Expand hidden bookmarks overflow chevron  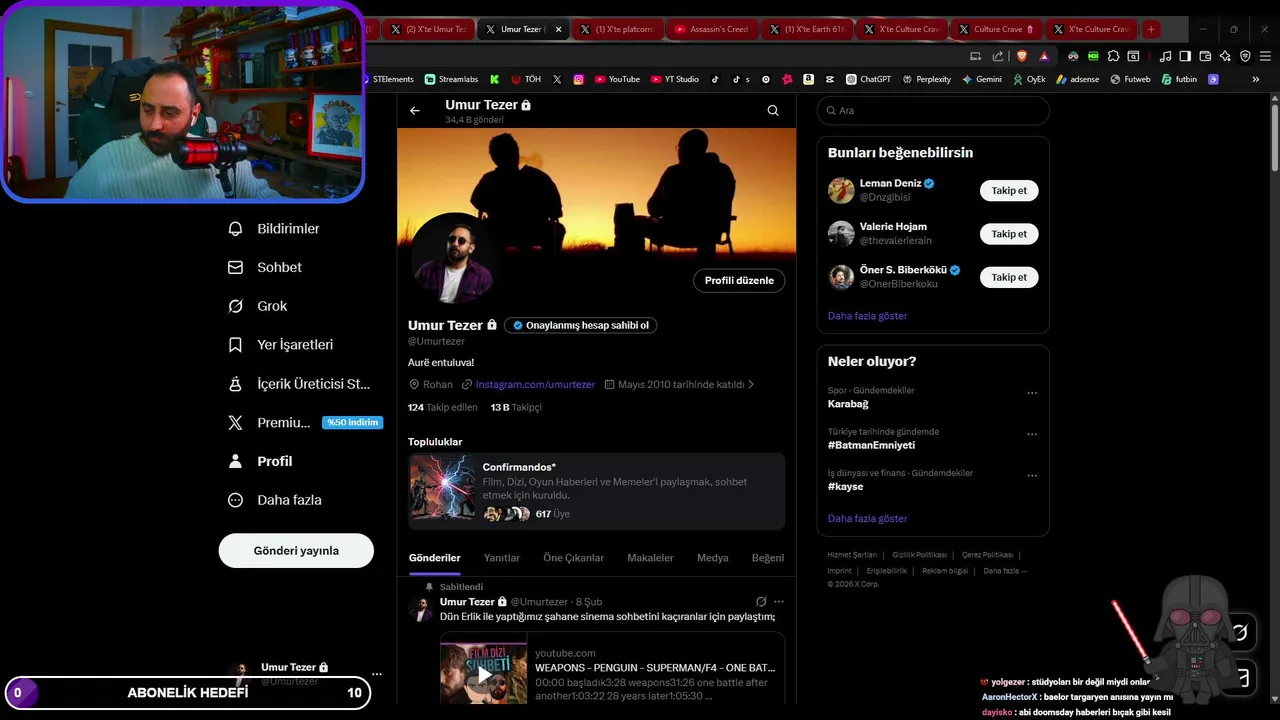point(1256,79)
